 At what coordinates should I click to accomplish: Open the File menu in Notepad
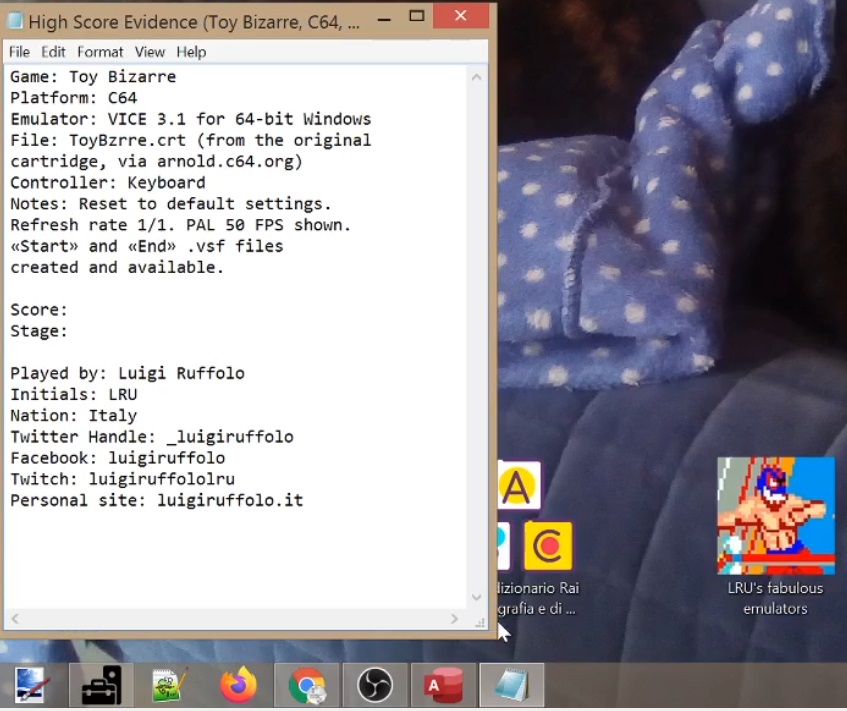click(x=19, y=52)
